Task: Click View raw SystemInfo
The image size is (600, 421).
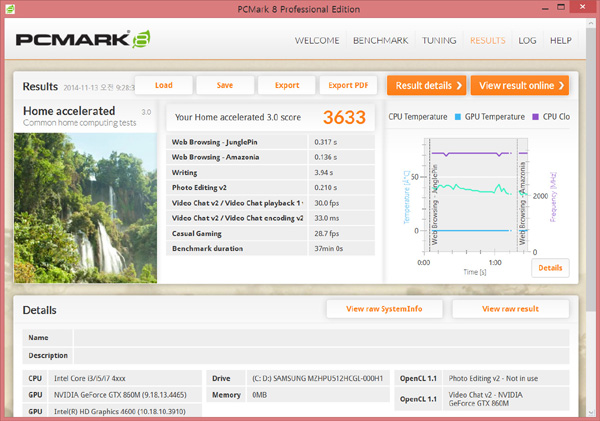Action: 384,309
